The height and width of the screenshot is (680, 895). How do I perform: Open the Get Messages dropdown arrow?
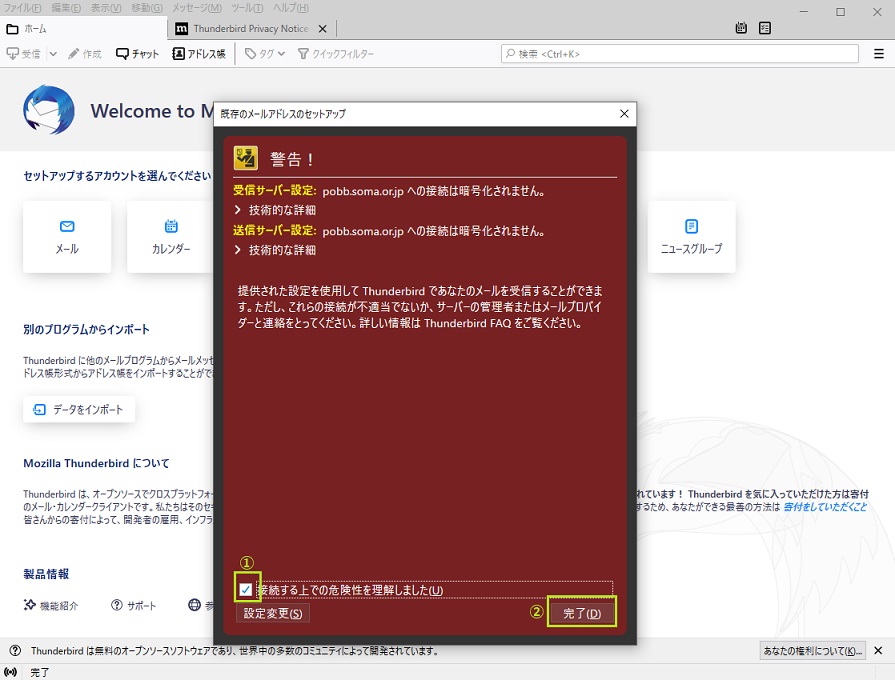(x=53, y=54)
